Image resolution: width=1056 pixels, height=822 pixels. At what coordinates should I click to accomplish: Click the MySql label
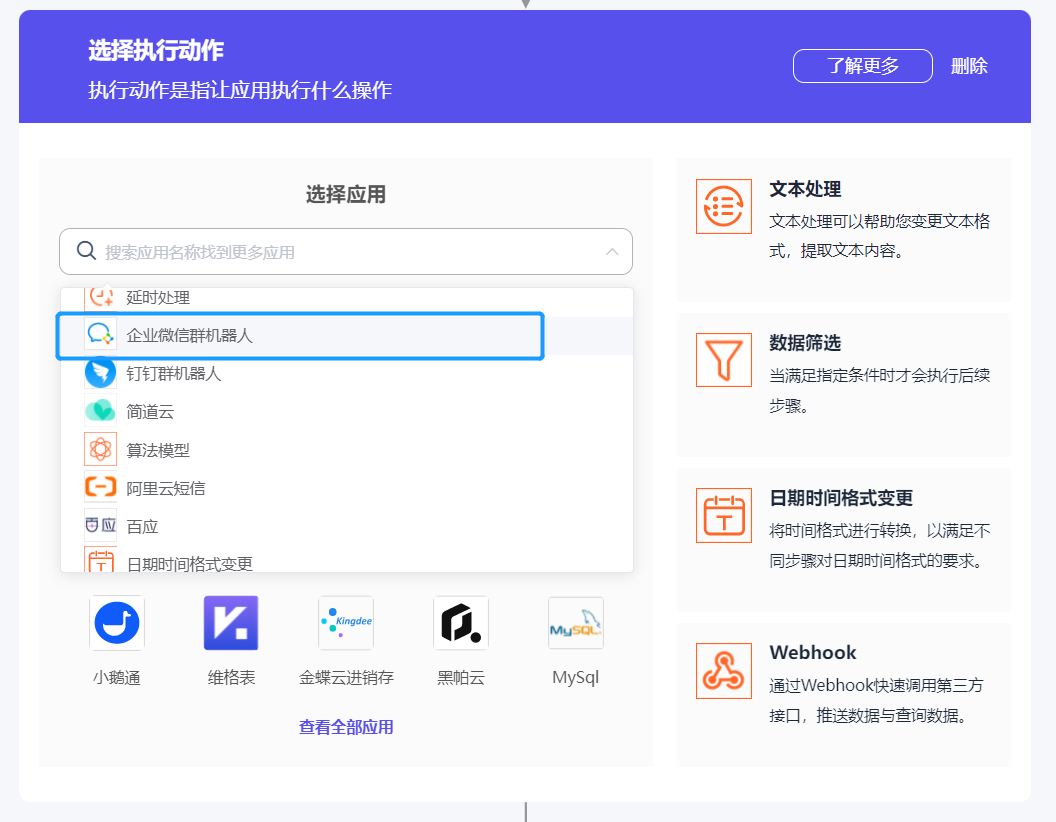[576, 677]
